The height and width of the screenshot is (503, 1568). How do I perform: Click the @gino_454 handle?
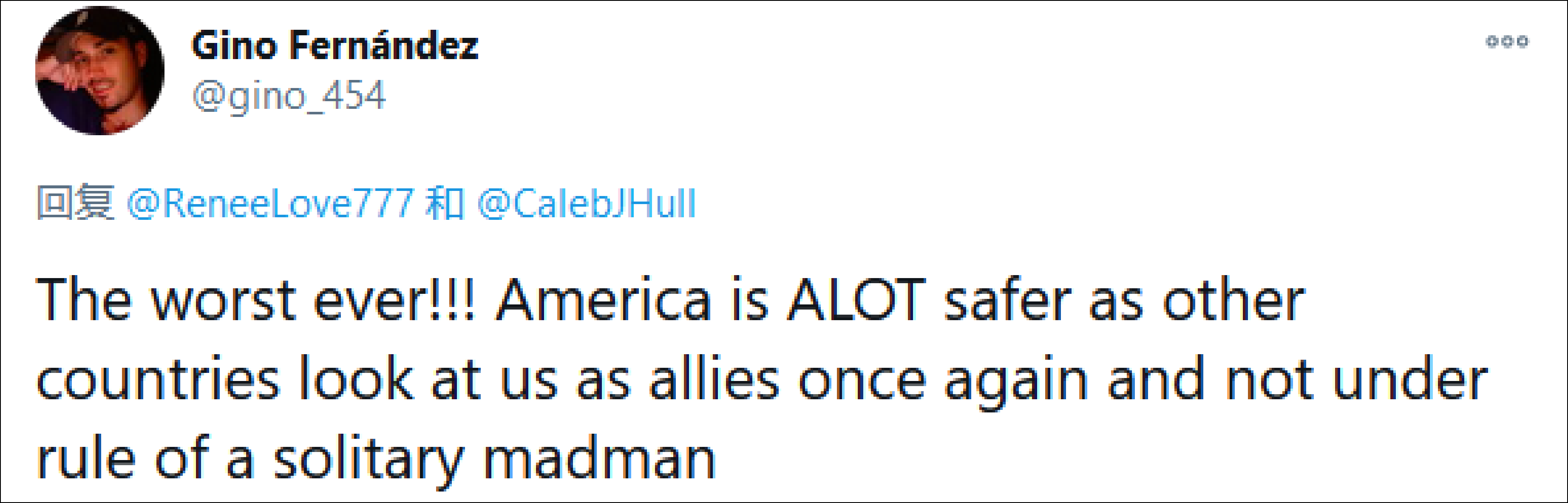(289, 96)
